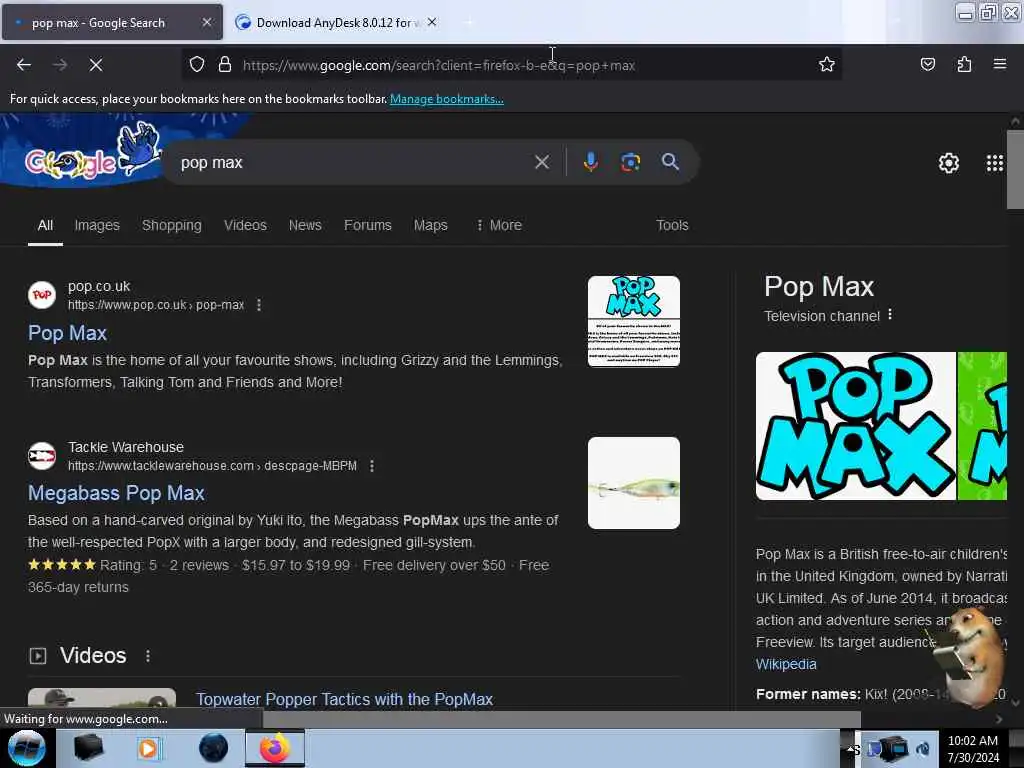This screenshot has height=768, width=1024.
Task: Open the Pocket save icon
Action: coord(927,64)
